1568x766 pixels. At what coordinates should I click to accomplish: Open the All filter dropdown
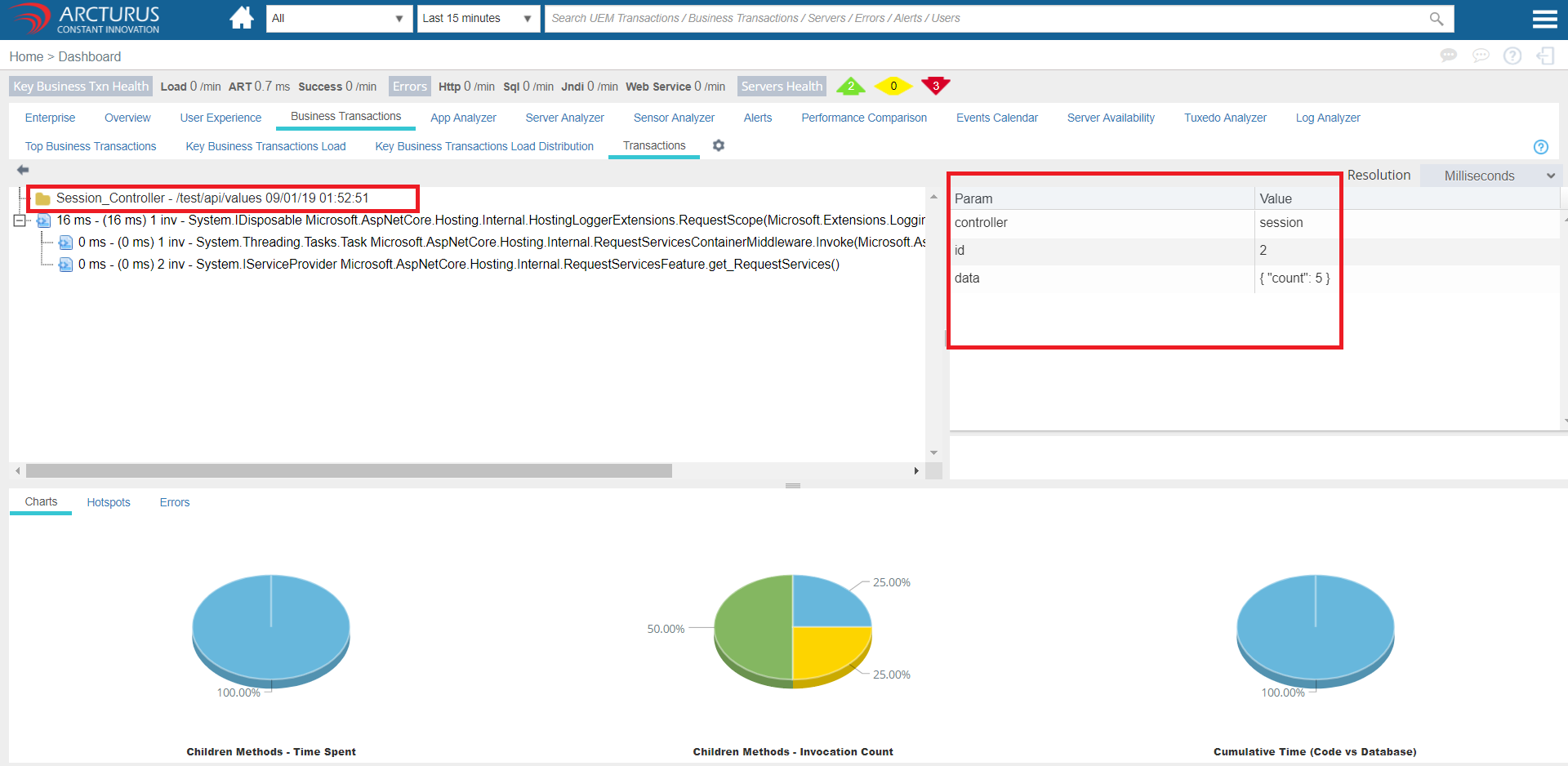338,19
